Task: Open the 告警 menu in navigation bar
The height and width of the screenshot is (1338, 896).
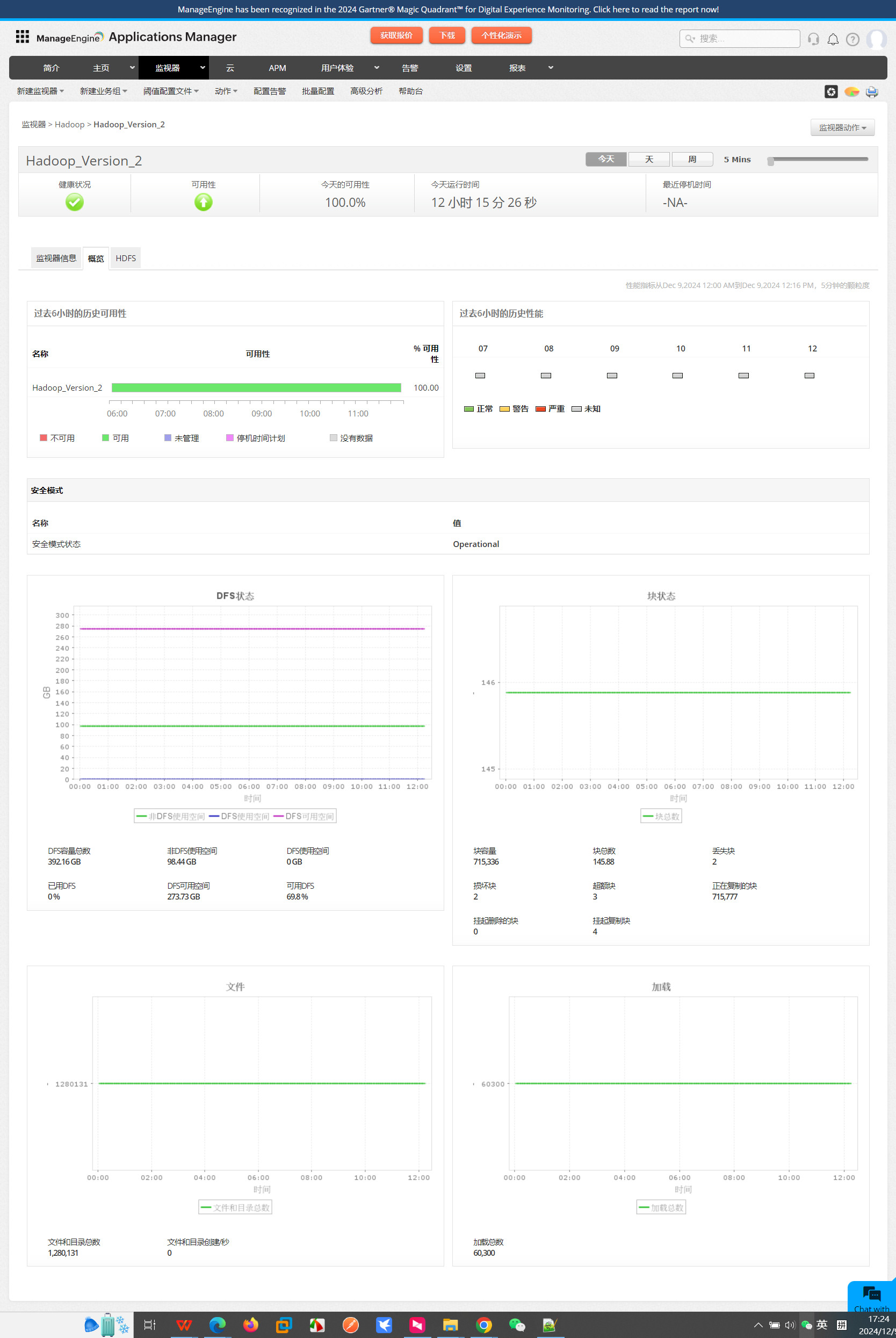Action: (x=410, y=68)
